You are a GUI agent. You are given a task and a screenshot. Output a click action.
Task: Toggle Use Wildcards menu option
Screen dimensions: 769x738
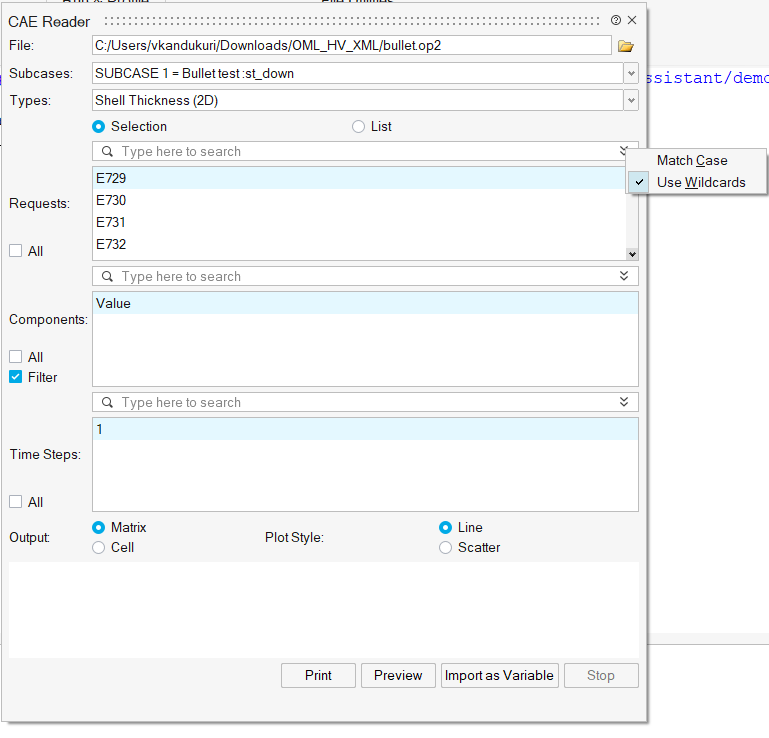point(700,183)
